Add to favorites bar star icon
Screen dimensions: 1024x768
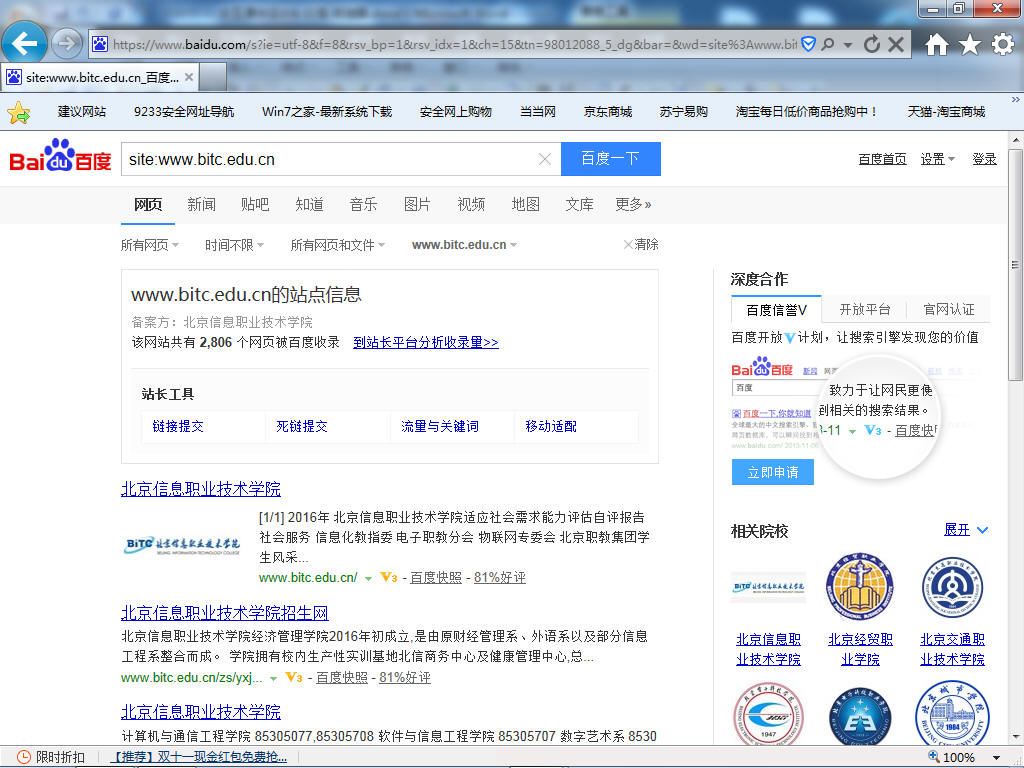(x=18, y=112)
